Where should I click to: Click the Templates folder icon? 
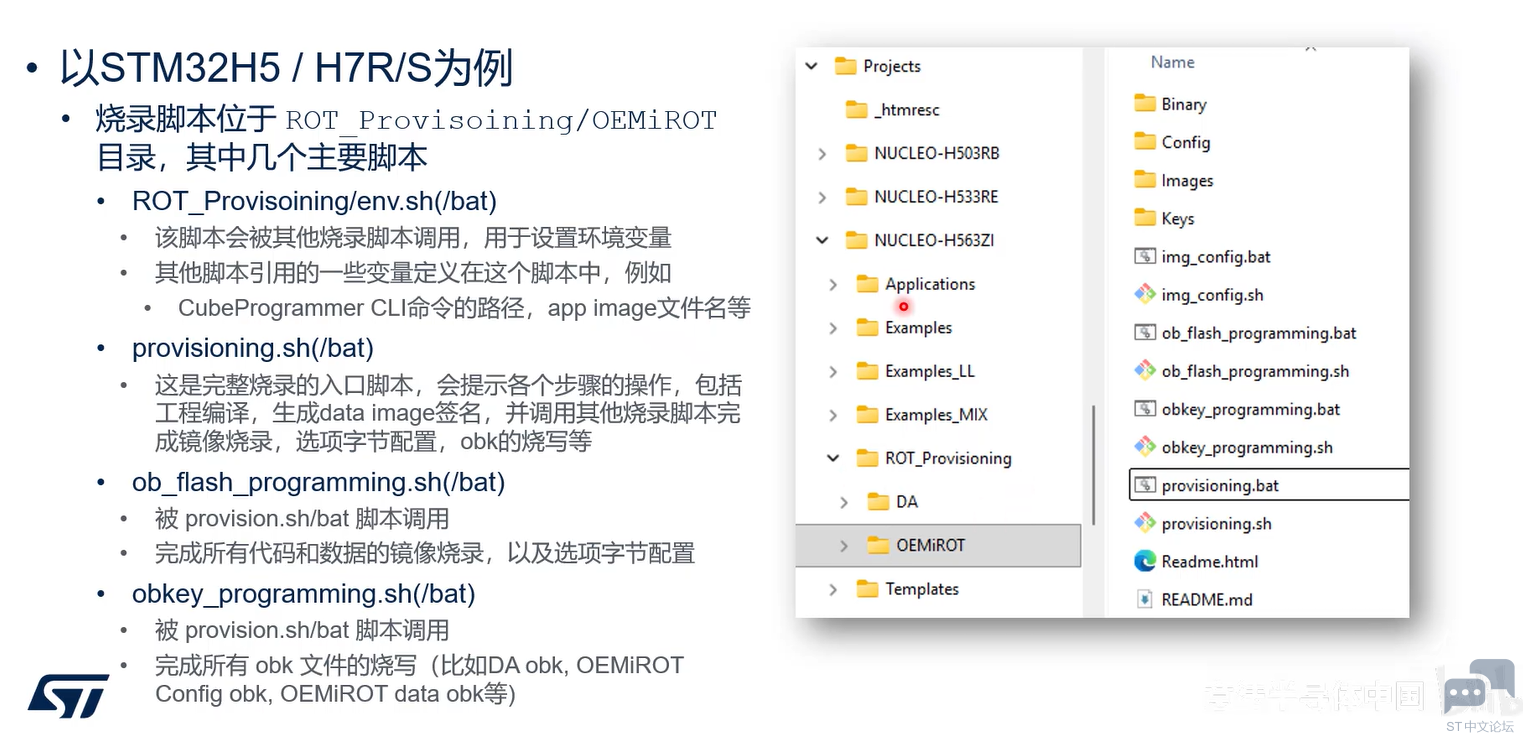click(x=867, y=589)
